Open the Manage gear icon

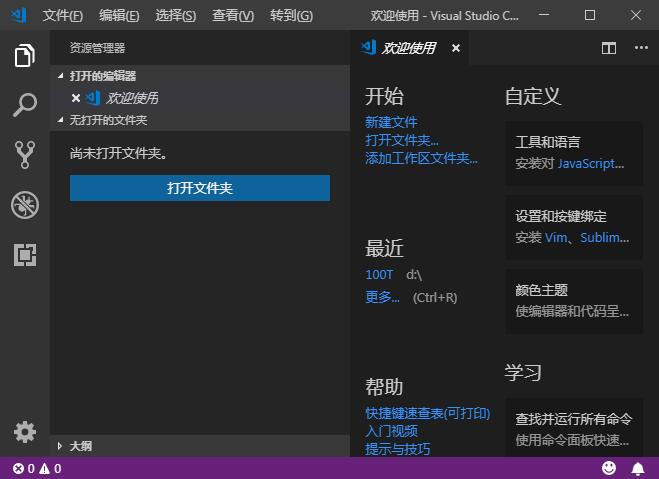tap(25, 432)
